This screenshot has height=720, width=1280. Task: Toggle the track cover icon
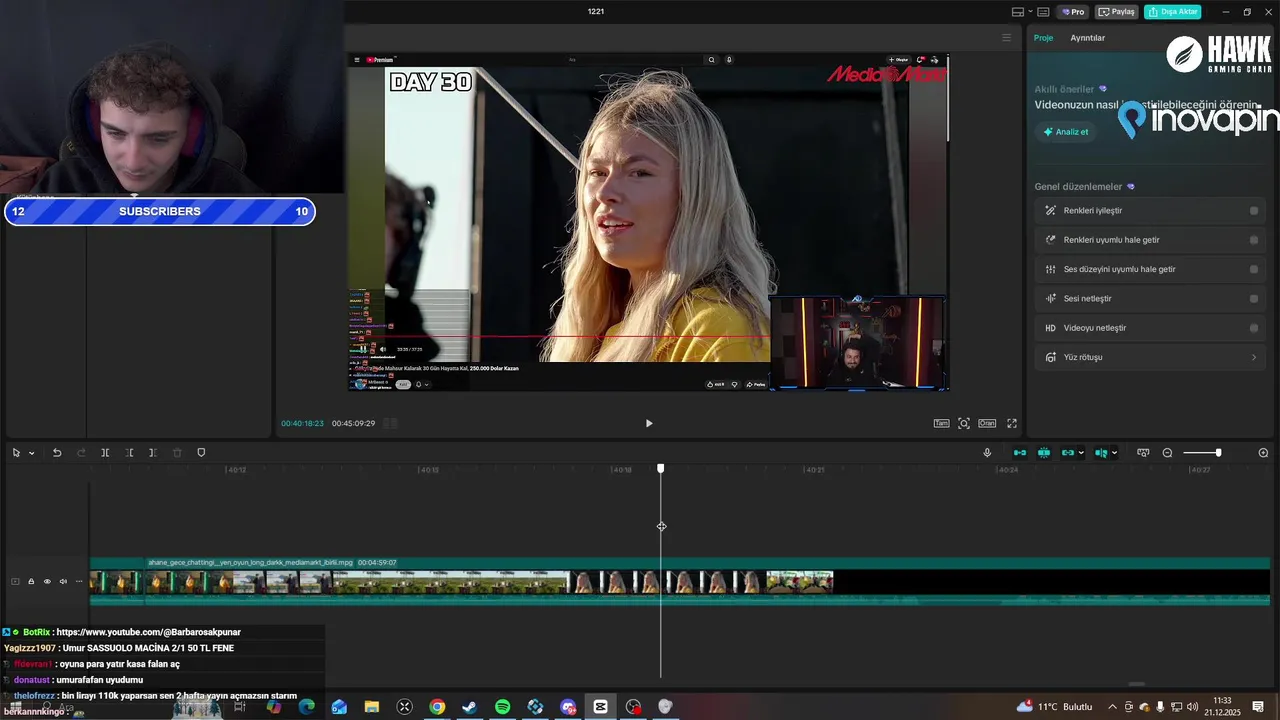coord(15,581)
